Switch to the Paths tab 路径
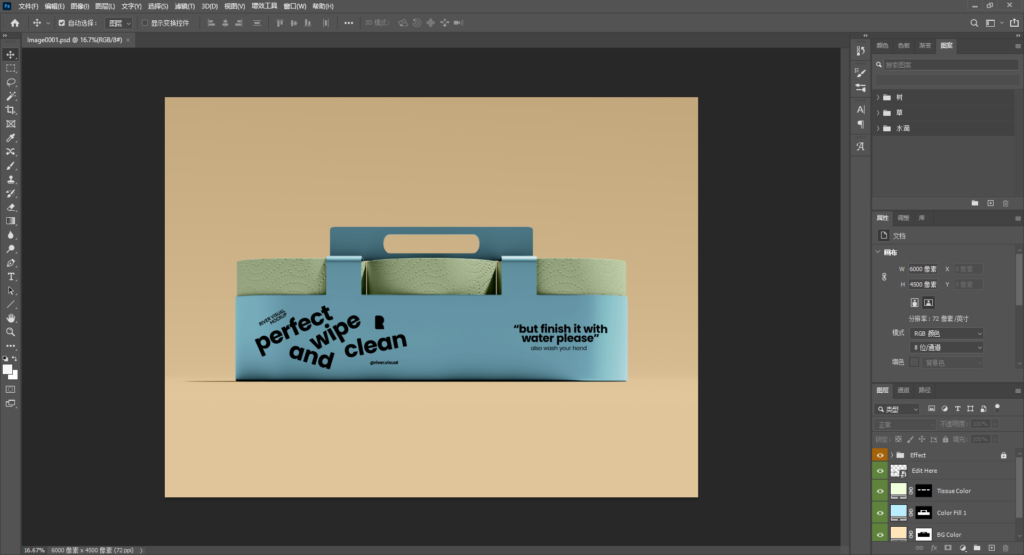This screenshot has height=555, width=1024. tap(924, 390)
